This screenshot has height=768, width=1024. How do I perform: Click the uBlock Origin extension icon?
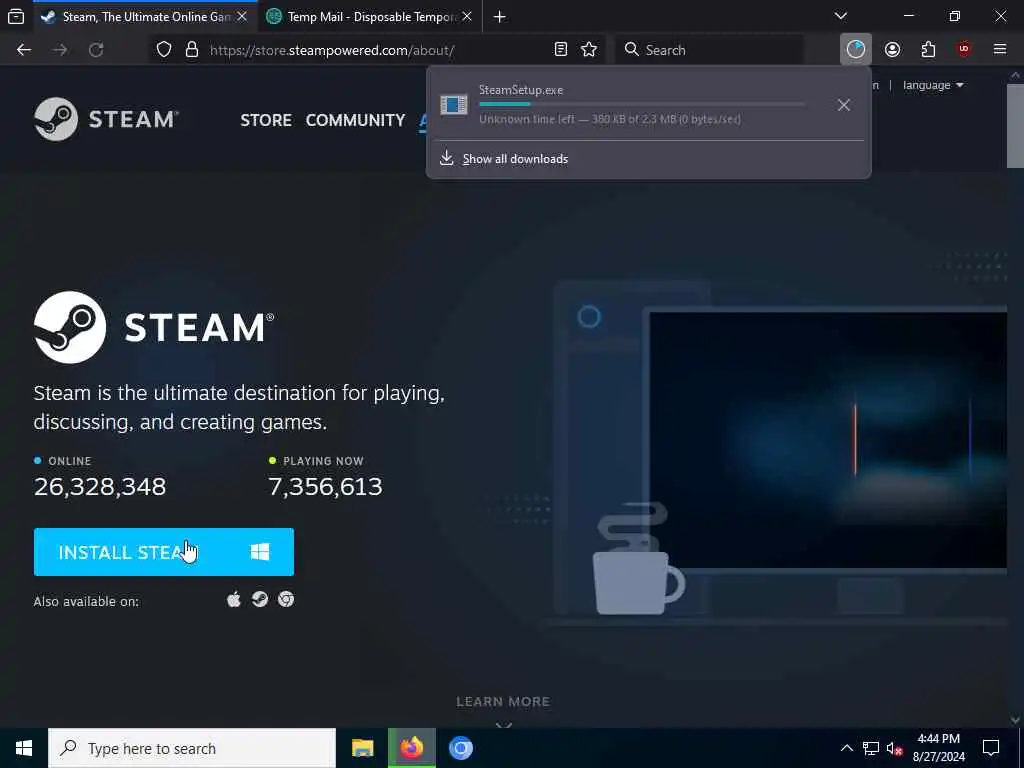pos(964,50)
